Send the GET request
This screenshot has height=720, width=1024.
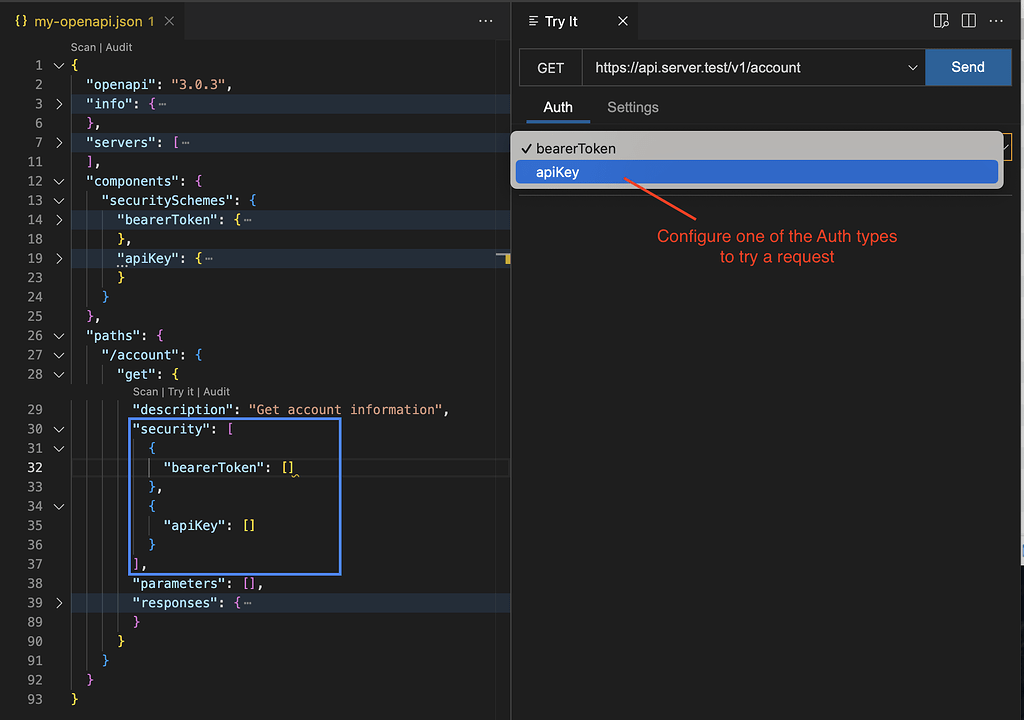968,67
